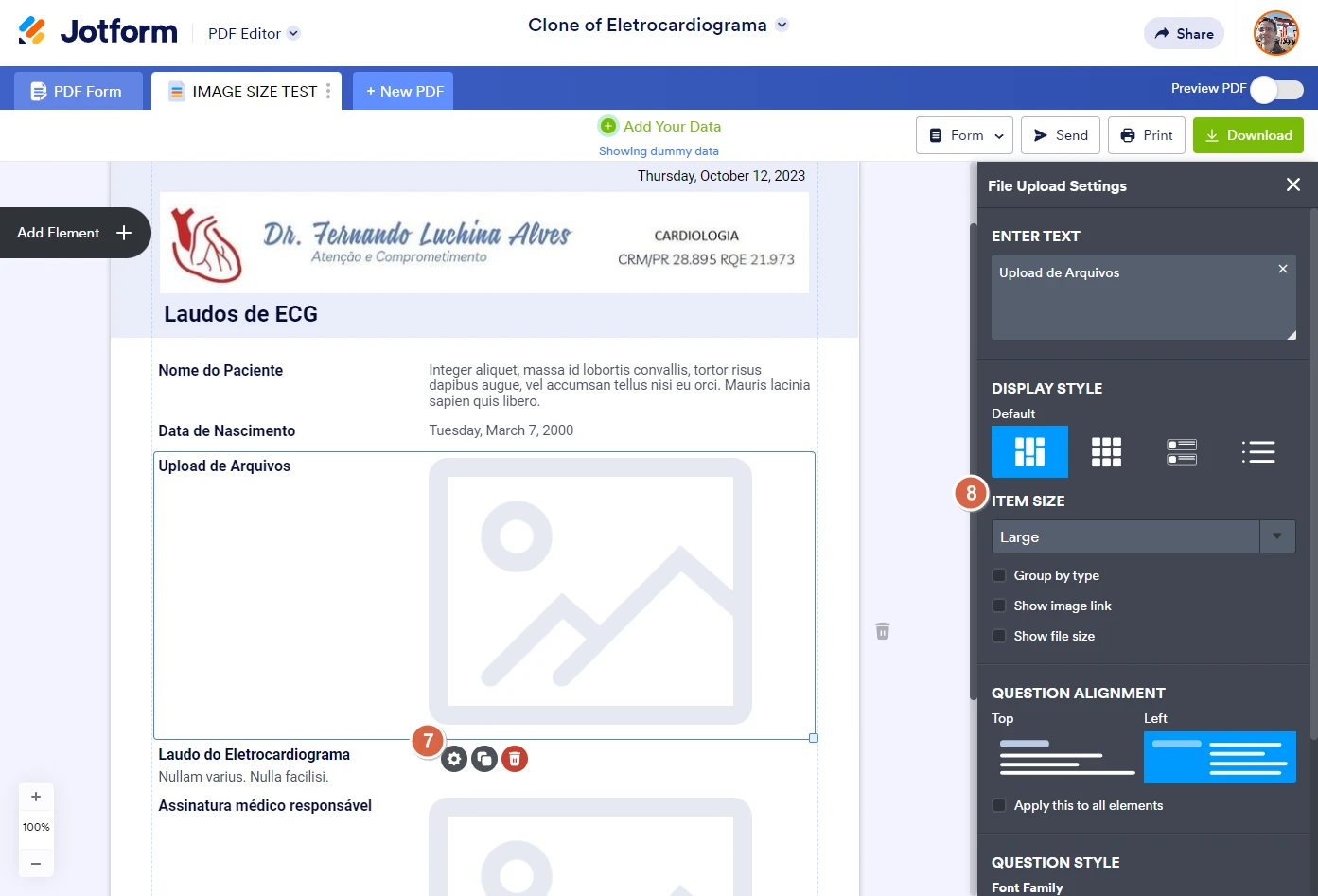1318x896 pixels.
Task: Switch to the PDF Form tab
Action: tap(78, 91)
